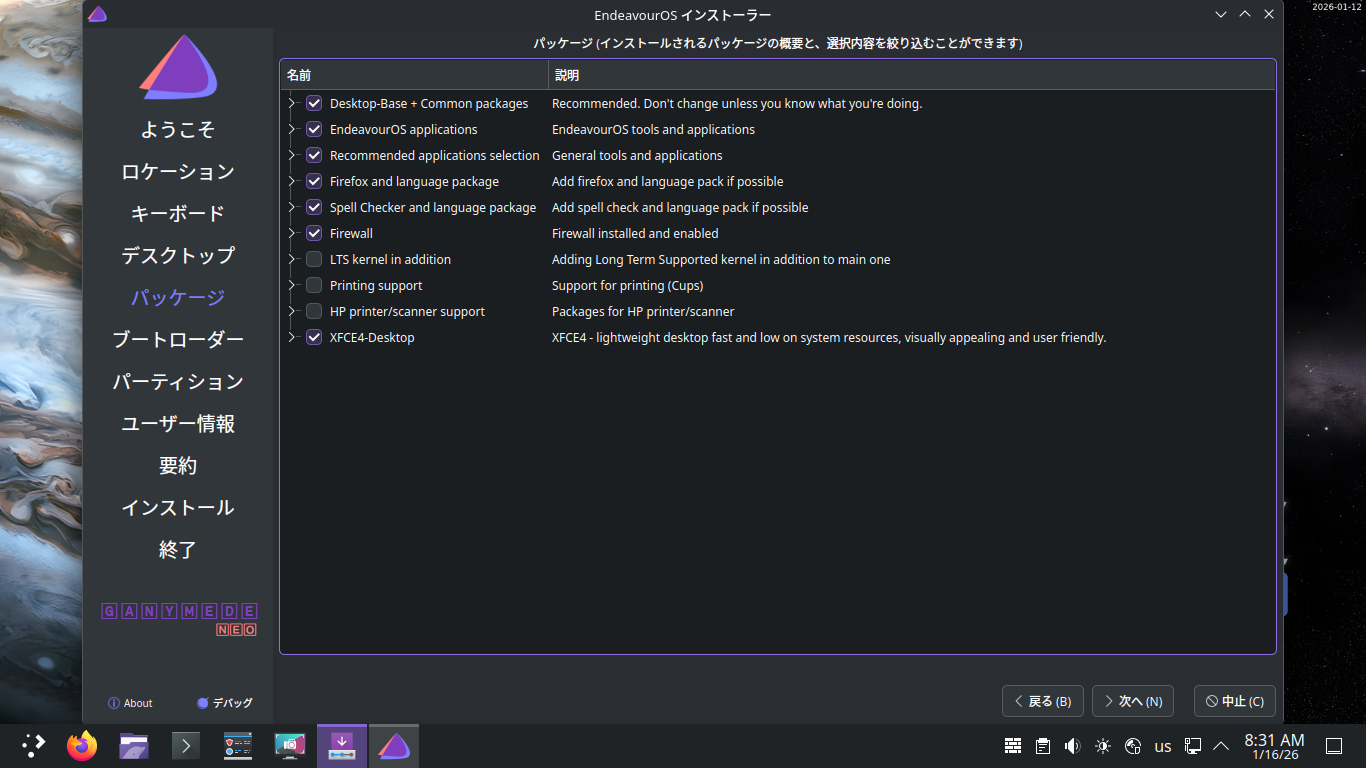Enable LTS kernel in addition
This screenshot has height=768, width=1366.
coord(314,259)
